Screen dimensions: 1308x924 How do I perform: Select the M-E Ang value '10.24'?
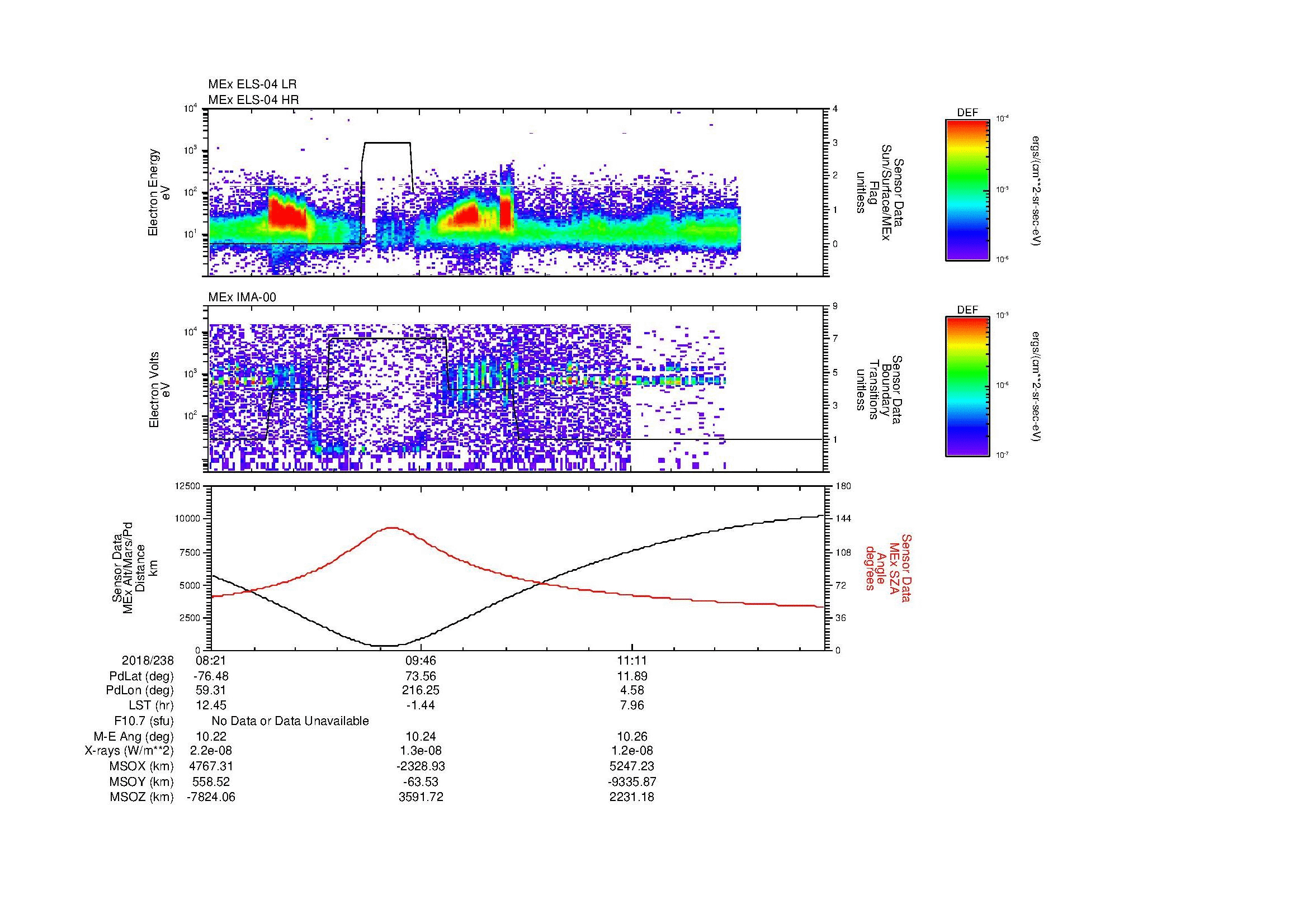(421, 737)
